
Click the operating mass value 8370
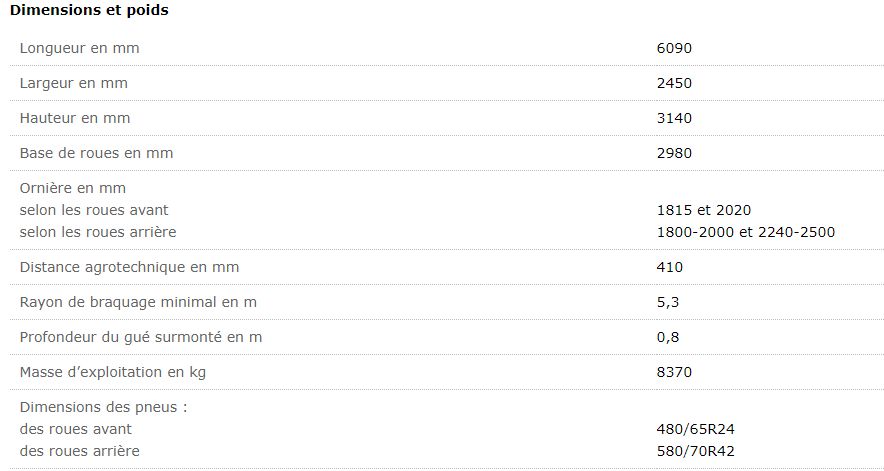pos(674,372)
